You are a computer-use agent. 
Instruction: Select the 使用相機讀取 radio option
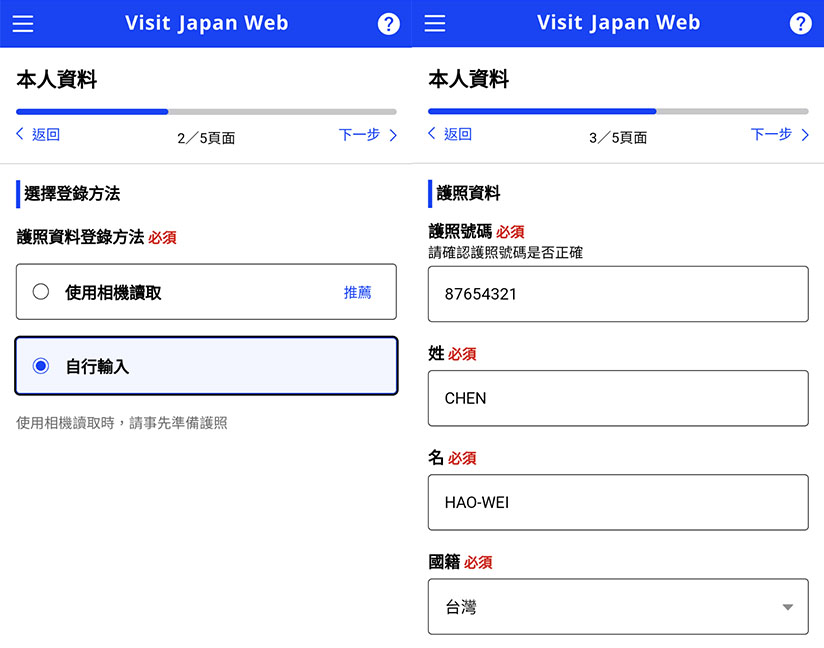(206, 292)
